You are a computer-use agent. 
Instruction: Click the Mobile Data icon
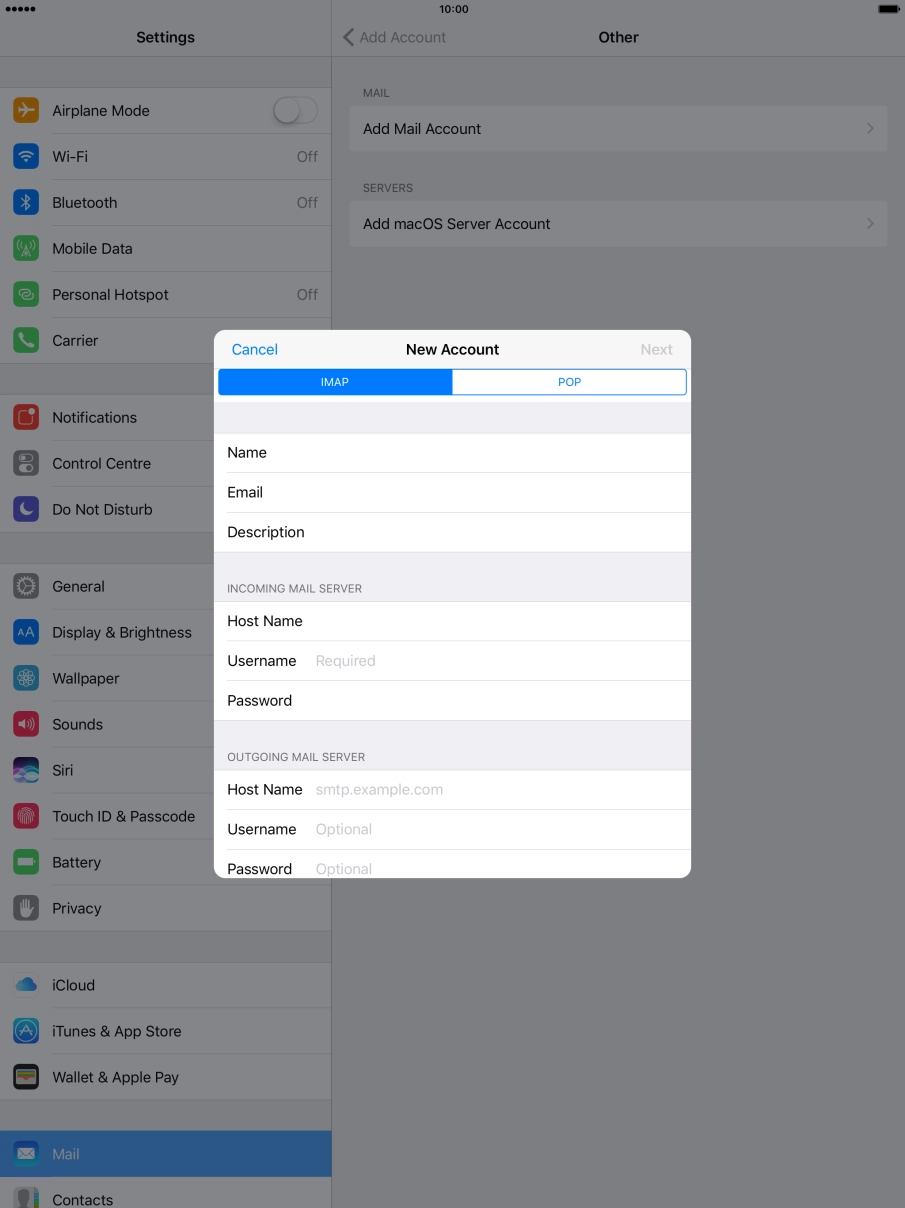point(26,248)
